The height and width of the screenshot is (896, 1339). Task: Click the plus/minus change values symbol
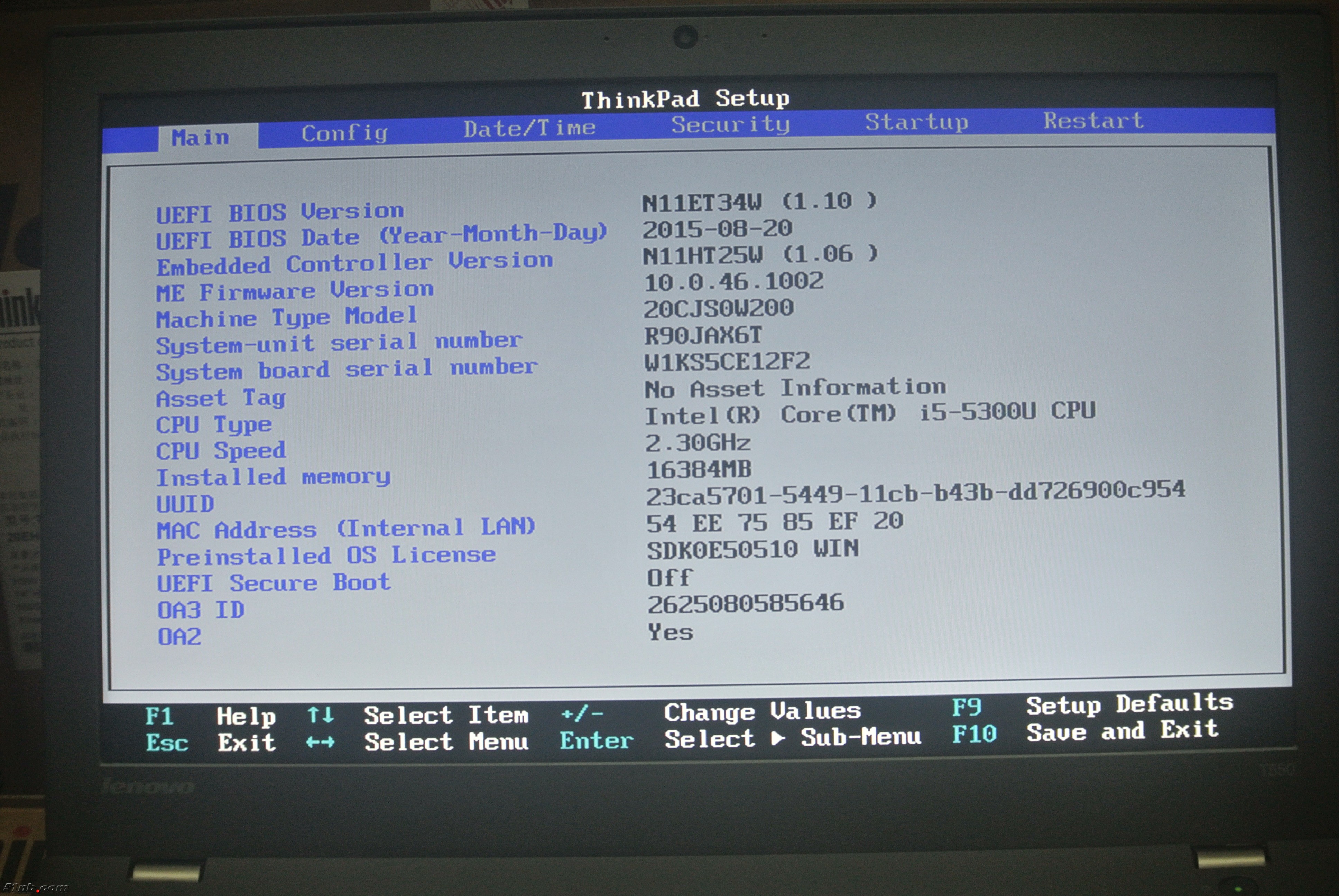click(x=582, y=714)
